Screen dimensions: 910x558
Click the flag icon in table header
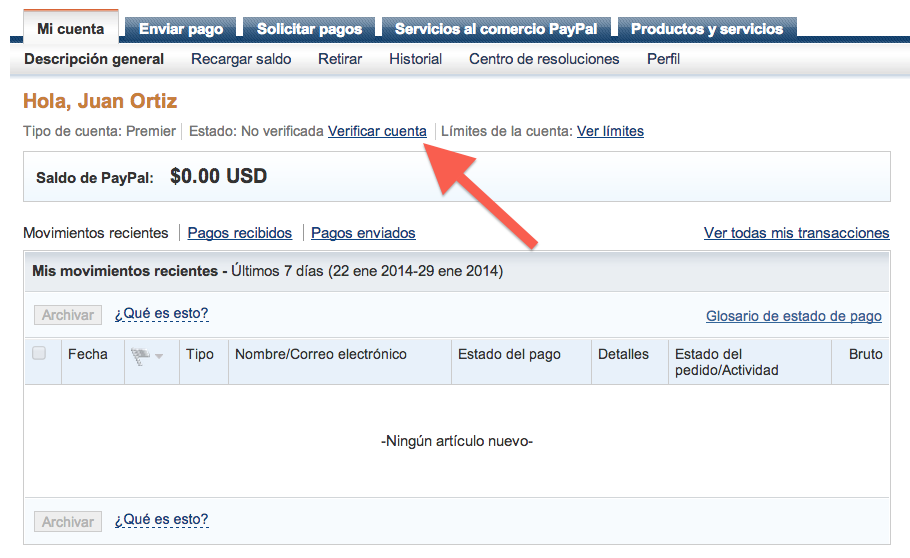point(139,355)
